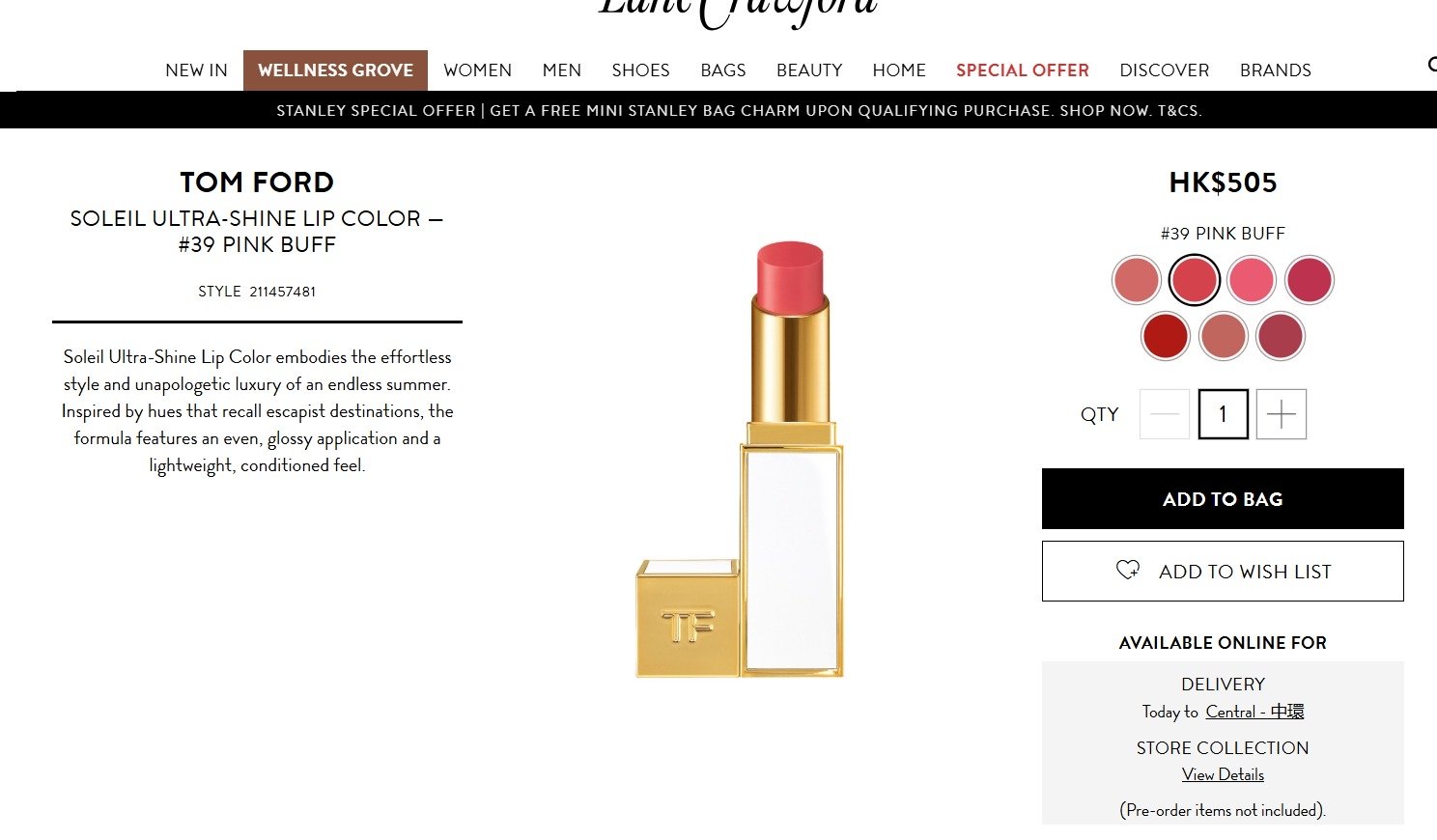
Task: Pick the true red swatch in second row
Action: 1166,336
